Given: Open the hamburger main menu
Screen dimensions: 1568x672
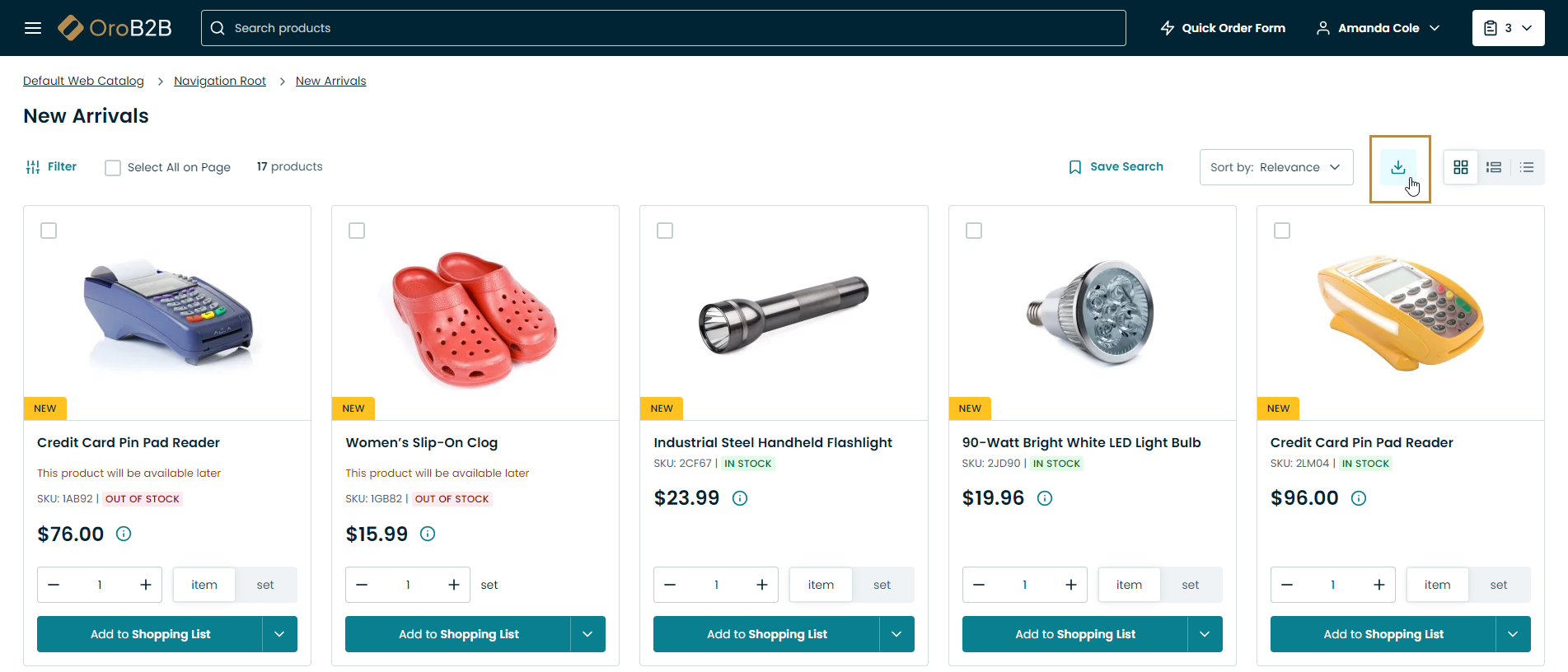Looking at the screenshot, I should click(33, 28).
